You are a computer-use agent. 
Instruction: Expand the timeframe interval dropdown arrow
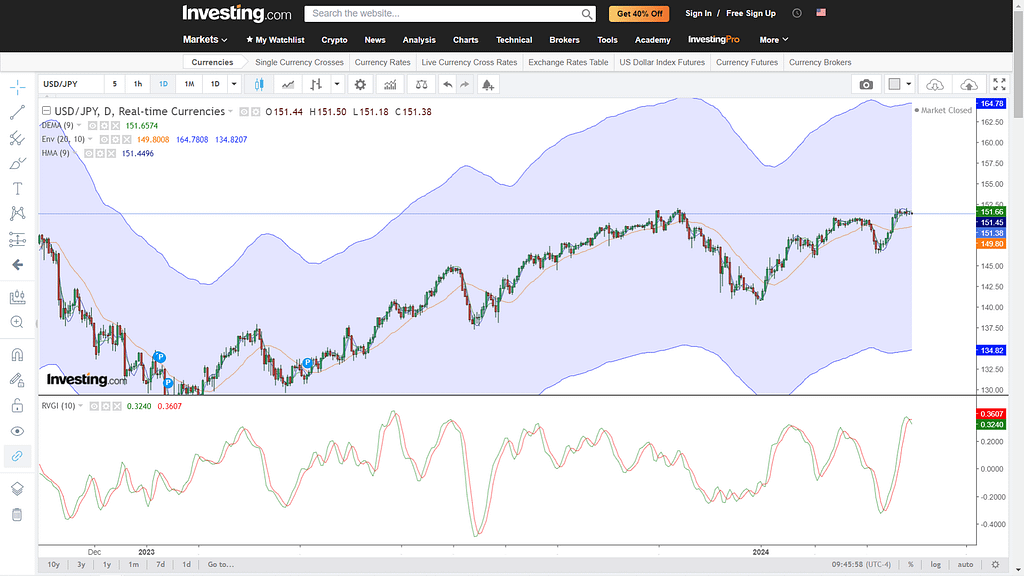point(234,85)
